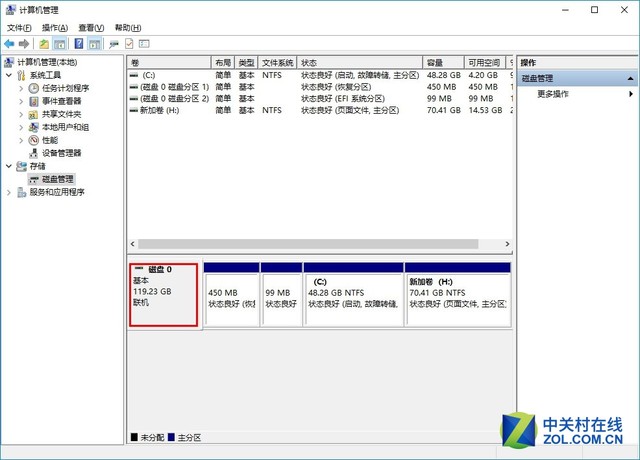The image size is (640, 460).
Task: Select 事件查看器 in the tree
Action: point(62,101)
